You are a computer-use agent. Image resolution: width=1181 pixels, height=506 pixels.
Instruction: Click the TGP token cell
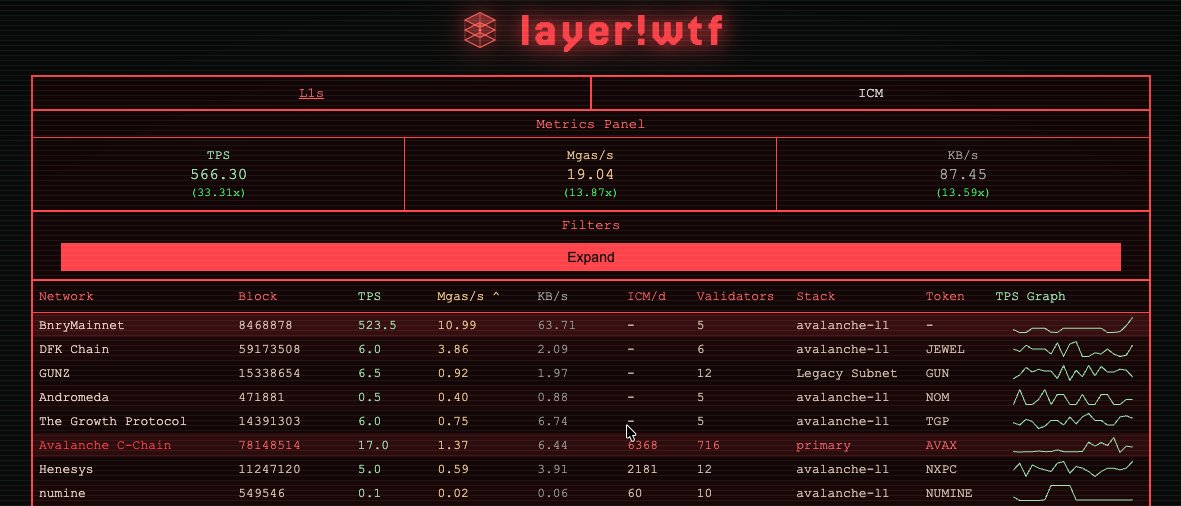pyautogui.click(x=937, y=421)
